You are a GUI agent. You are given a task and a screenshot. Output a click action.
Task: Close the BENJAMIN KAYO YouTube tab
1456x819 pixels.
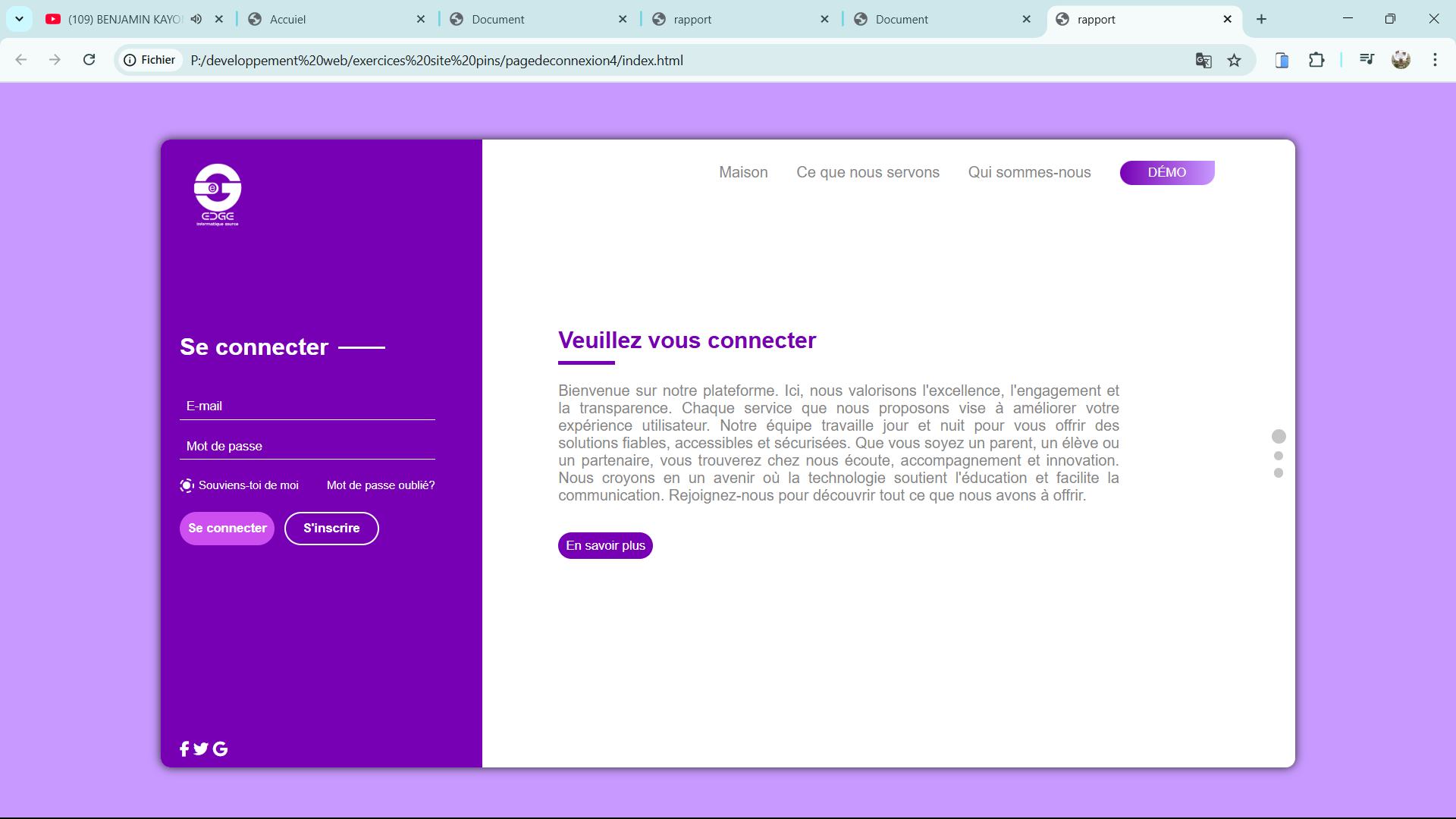(219, 19)
